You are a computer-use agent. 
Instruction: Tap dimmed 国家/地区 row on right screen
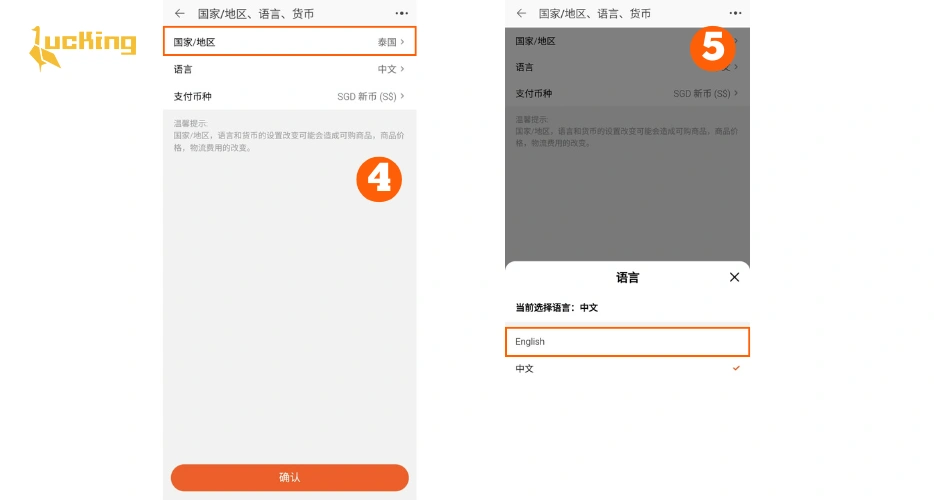tap(627, 41)
